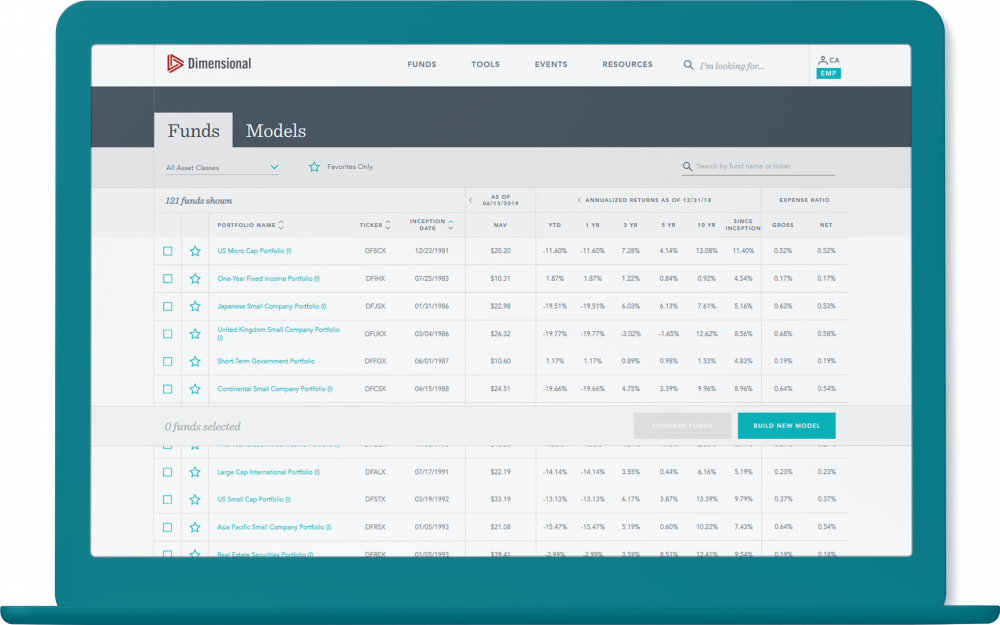Open the Events navigation menu

tap(551, 64)
